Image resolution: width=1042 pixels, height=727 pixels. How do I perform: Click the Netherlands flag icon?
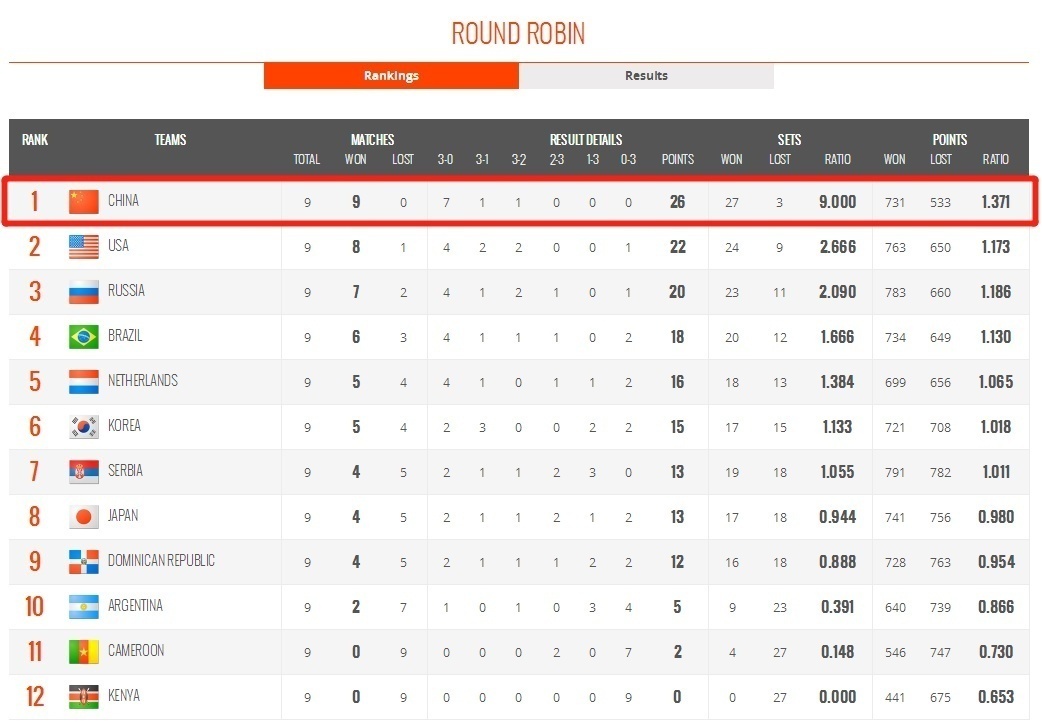pyautogui.click(x=84, y=382)
